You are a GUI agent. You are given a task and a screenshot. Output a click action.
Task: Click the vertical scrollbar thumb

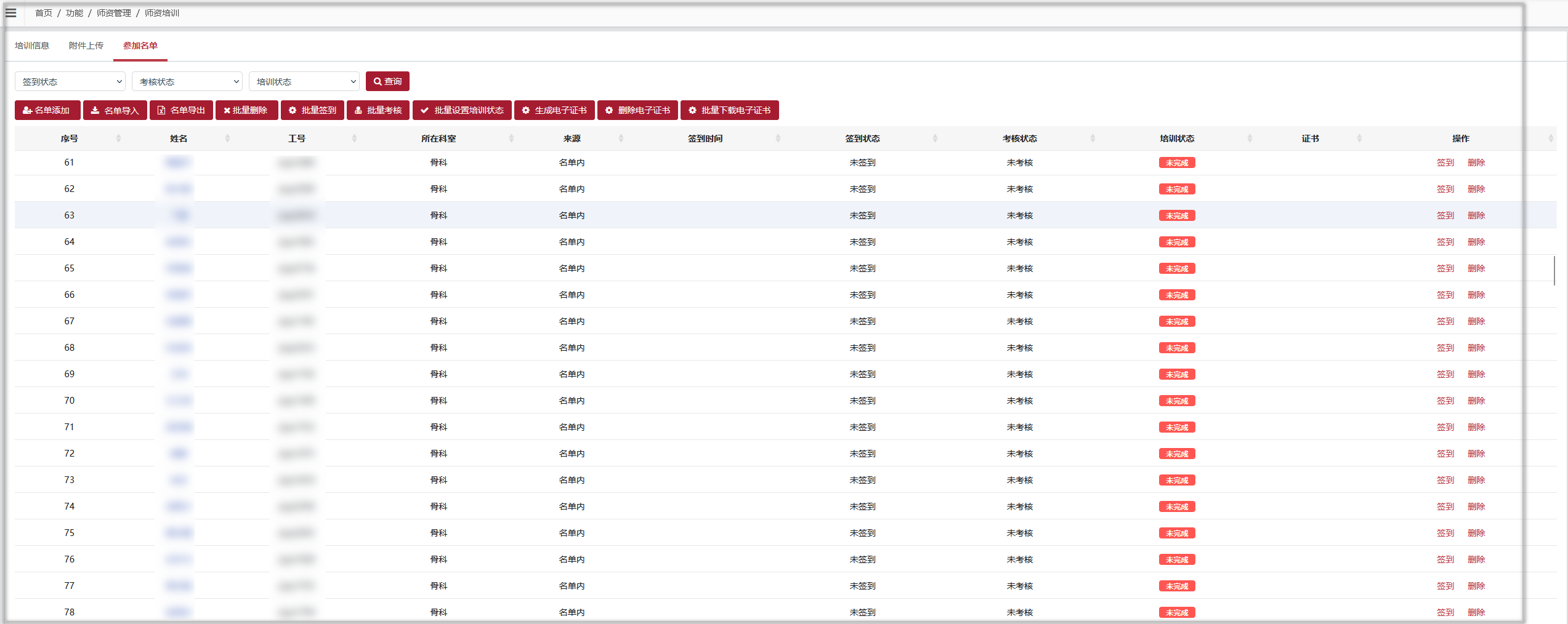1554,270
